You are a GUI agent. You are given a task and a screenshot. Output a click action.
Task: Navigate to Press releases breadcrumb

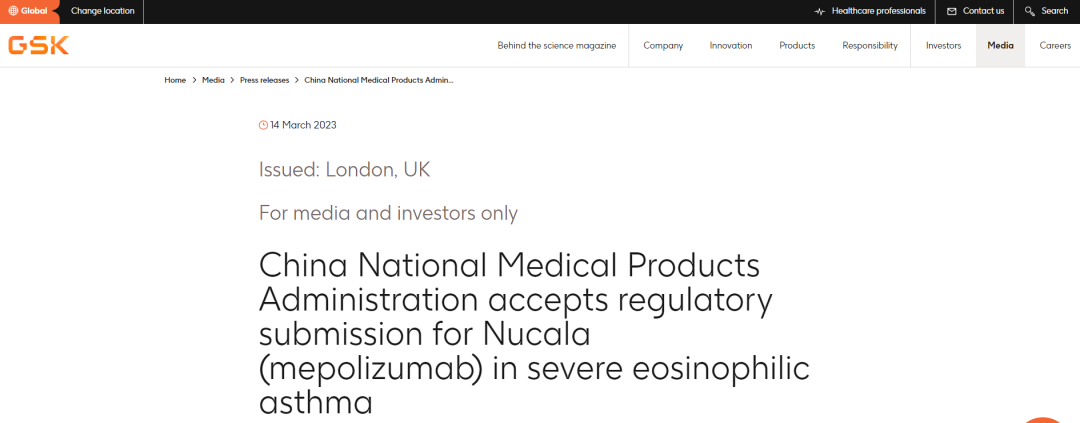265,79
